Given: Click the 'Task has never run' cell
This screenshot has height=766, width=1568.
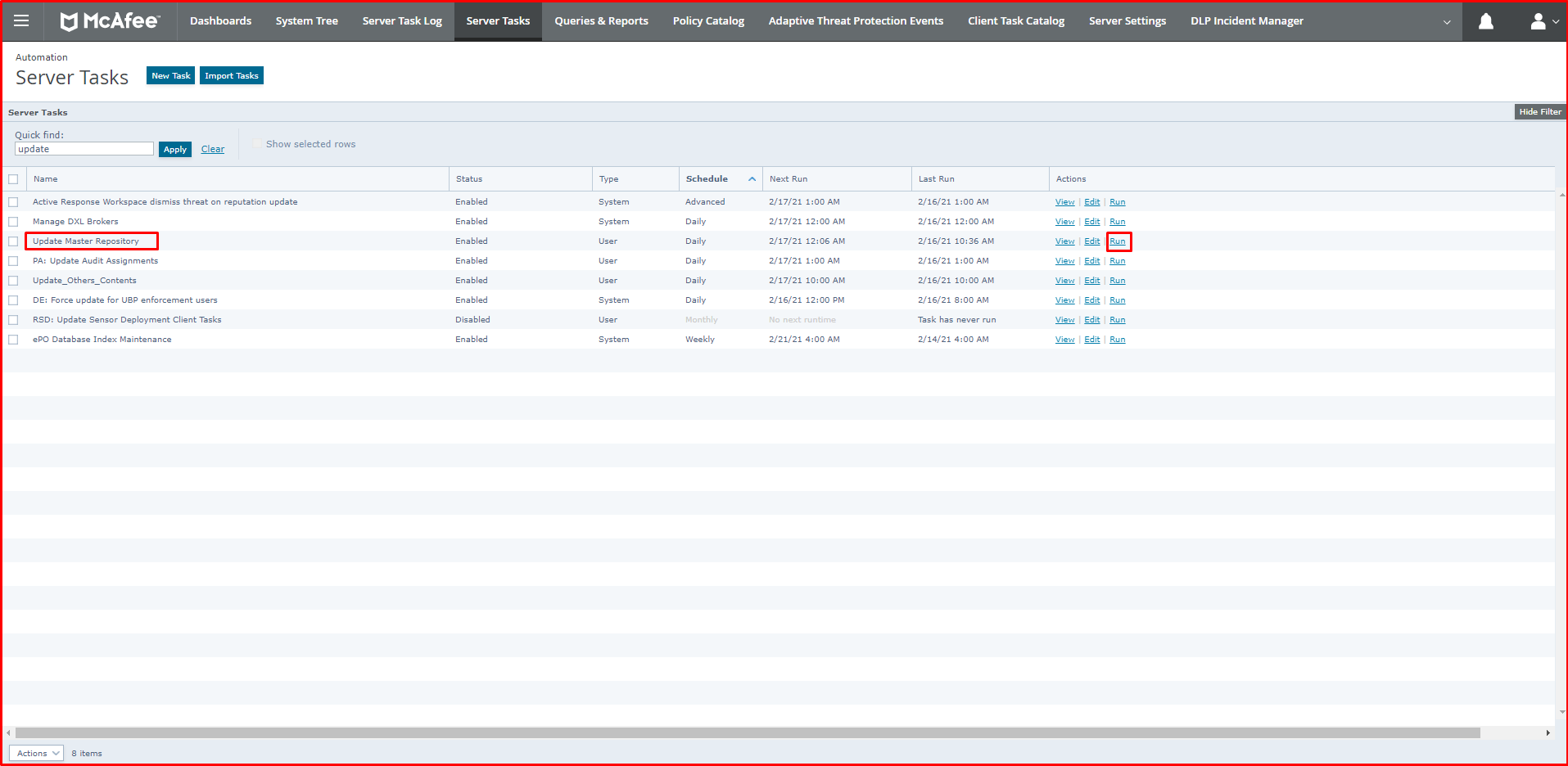Looking at the screenshot, I should pyautogui.click(x=956, y=320).
